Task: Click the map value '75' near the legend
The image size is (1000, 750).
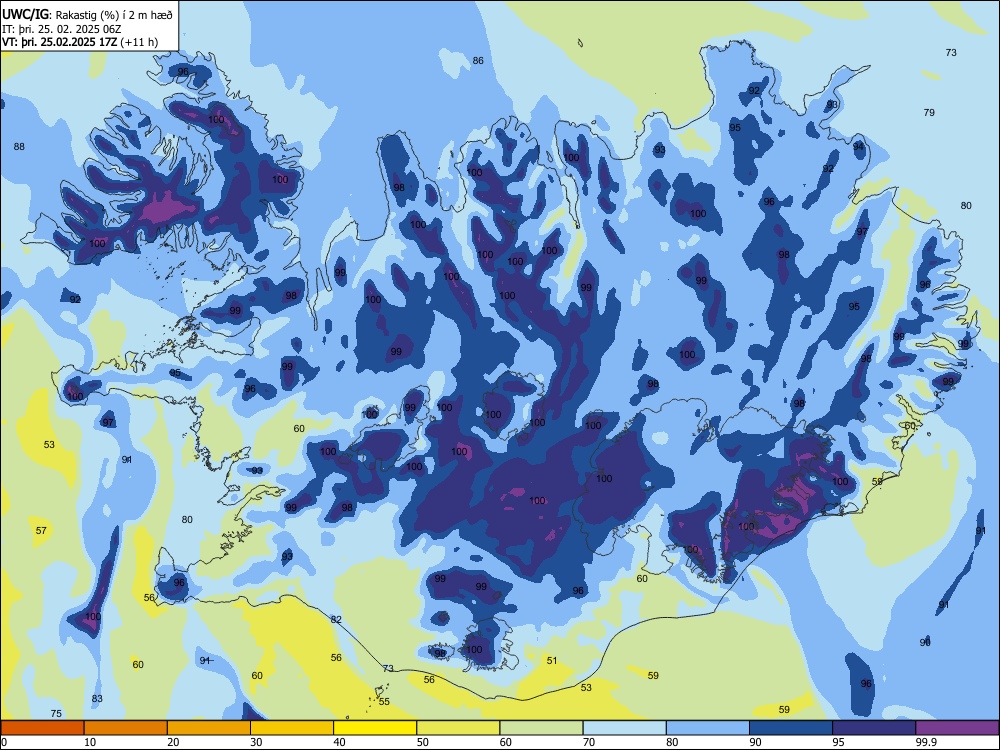Action: coord(56,714)
